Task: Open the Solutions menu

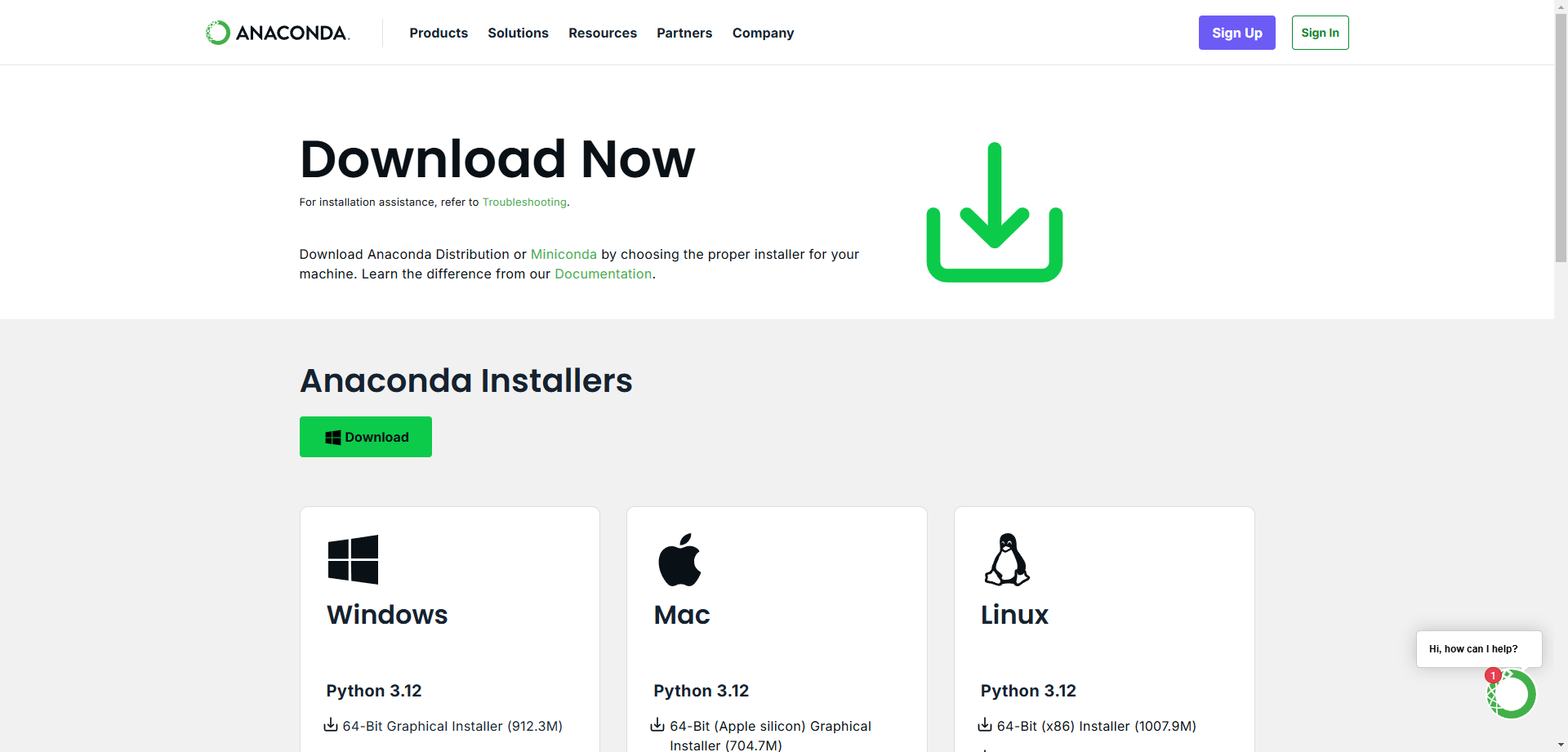Action: [518, 33]
